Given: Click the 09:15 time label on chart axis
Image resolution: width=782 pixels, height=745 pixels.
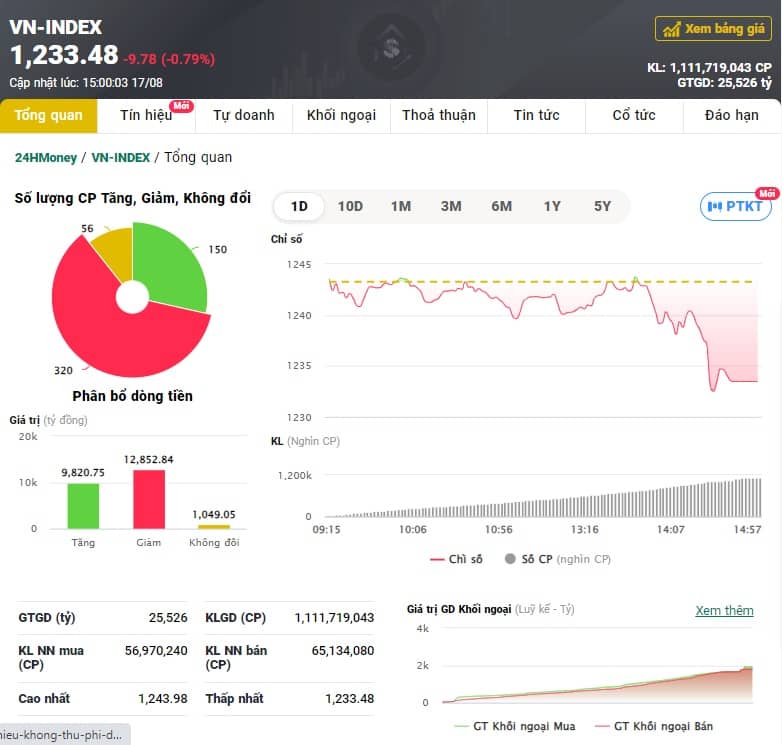Looking at the screenshot, I should pos(327,530).
